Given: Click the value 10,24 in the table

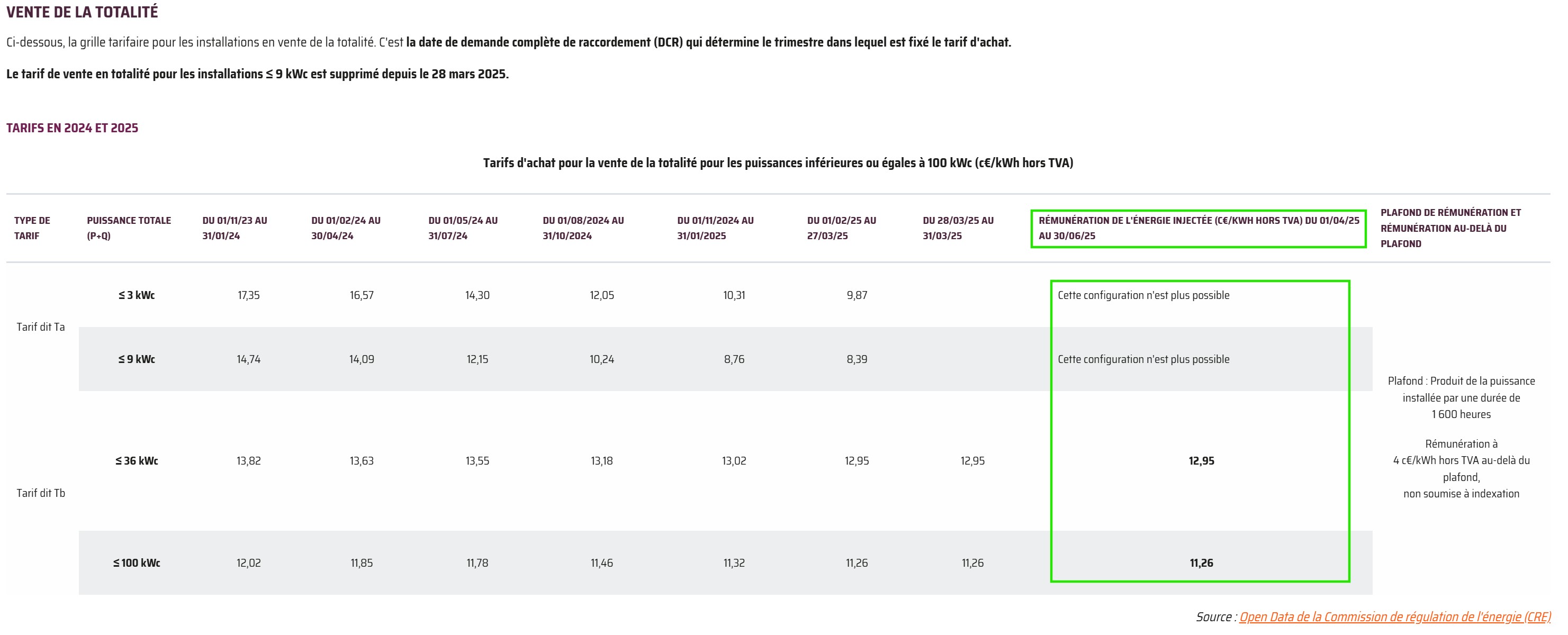Looking at the screenshot, I should coord(602,359).
